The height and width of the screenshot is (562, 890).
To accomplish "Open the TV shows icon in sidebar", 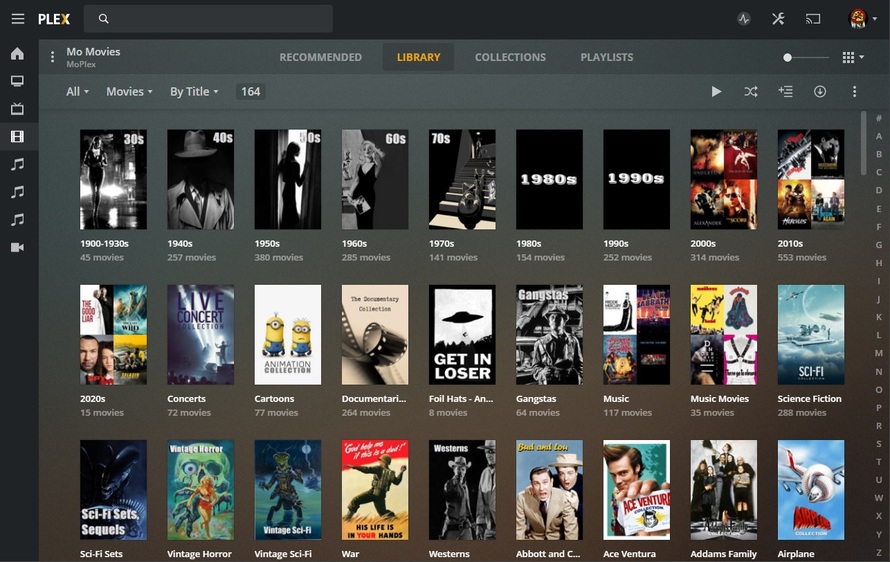I will tap(18, 108).
